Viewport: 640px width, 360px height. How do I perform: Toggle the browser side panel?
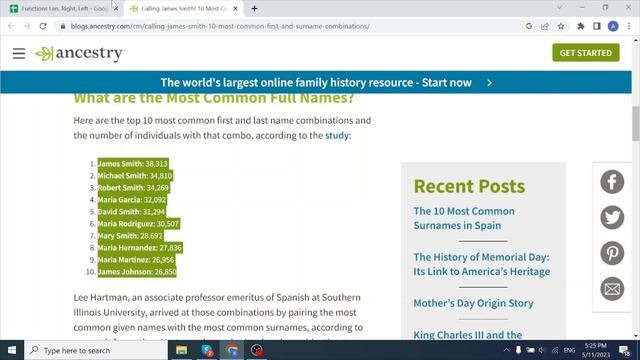[597, 26]
